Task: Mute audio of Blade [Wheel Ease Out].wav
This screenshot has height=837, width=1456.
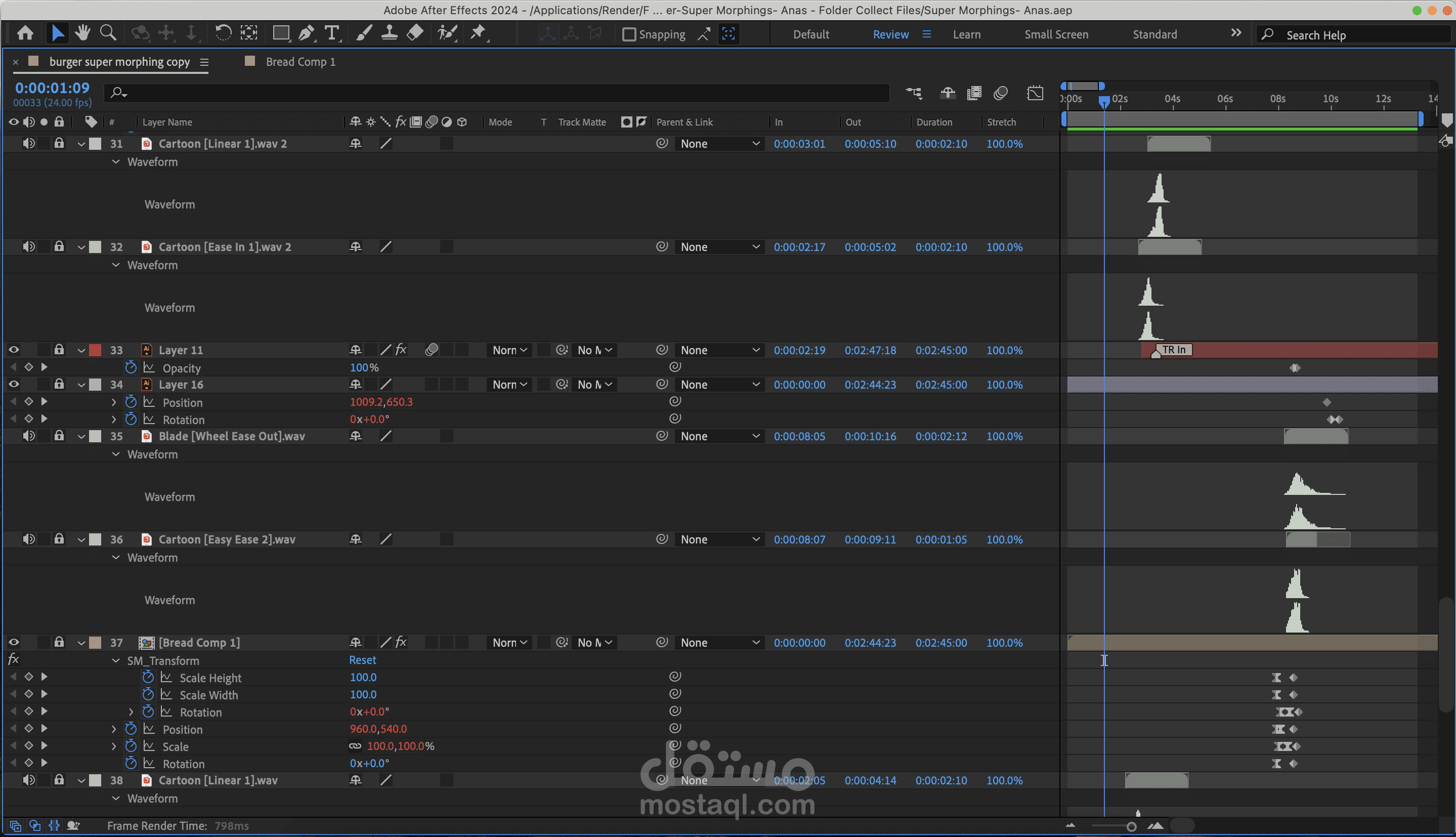Action: (x=28, y=436)
